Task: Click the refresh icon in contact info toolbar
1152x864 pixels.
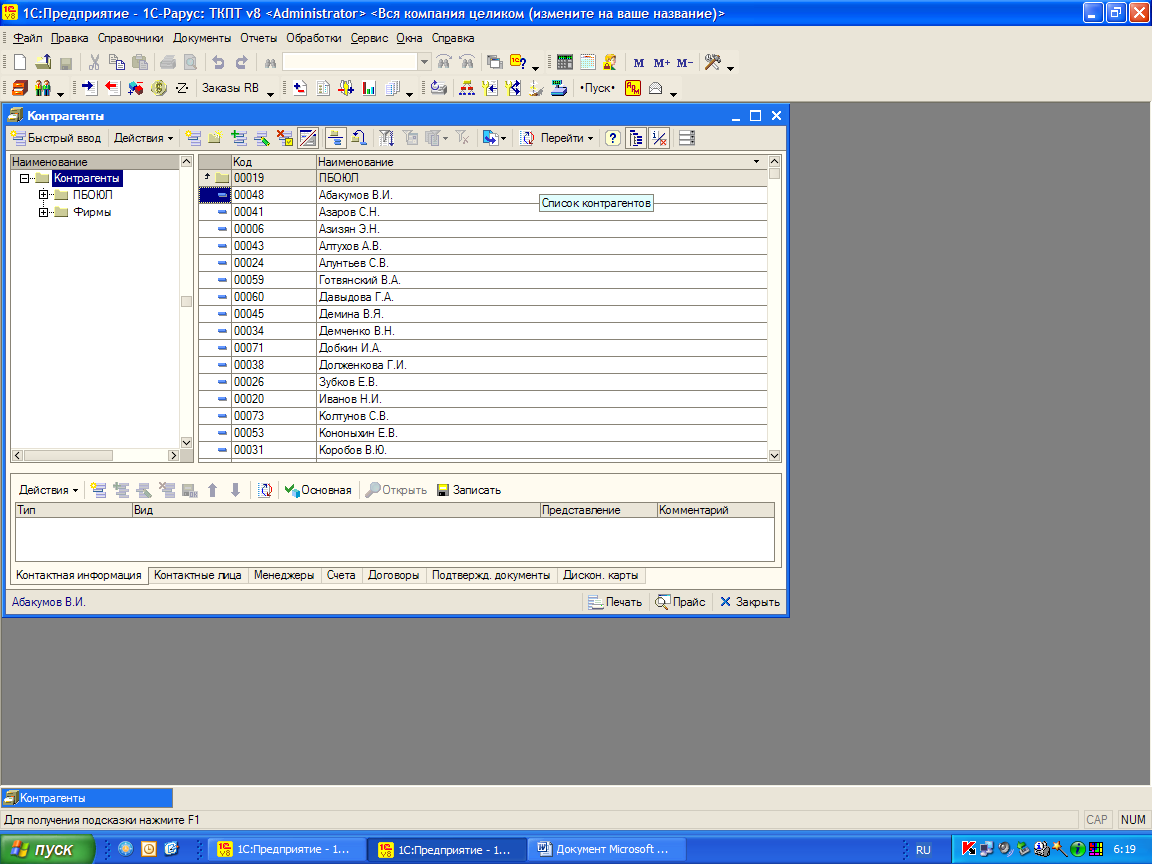Action: pos(265,490)
